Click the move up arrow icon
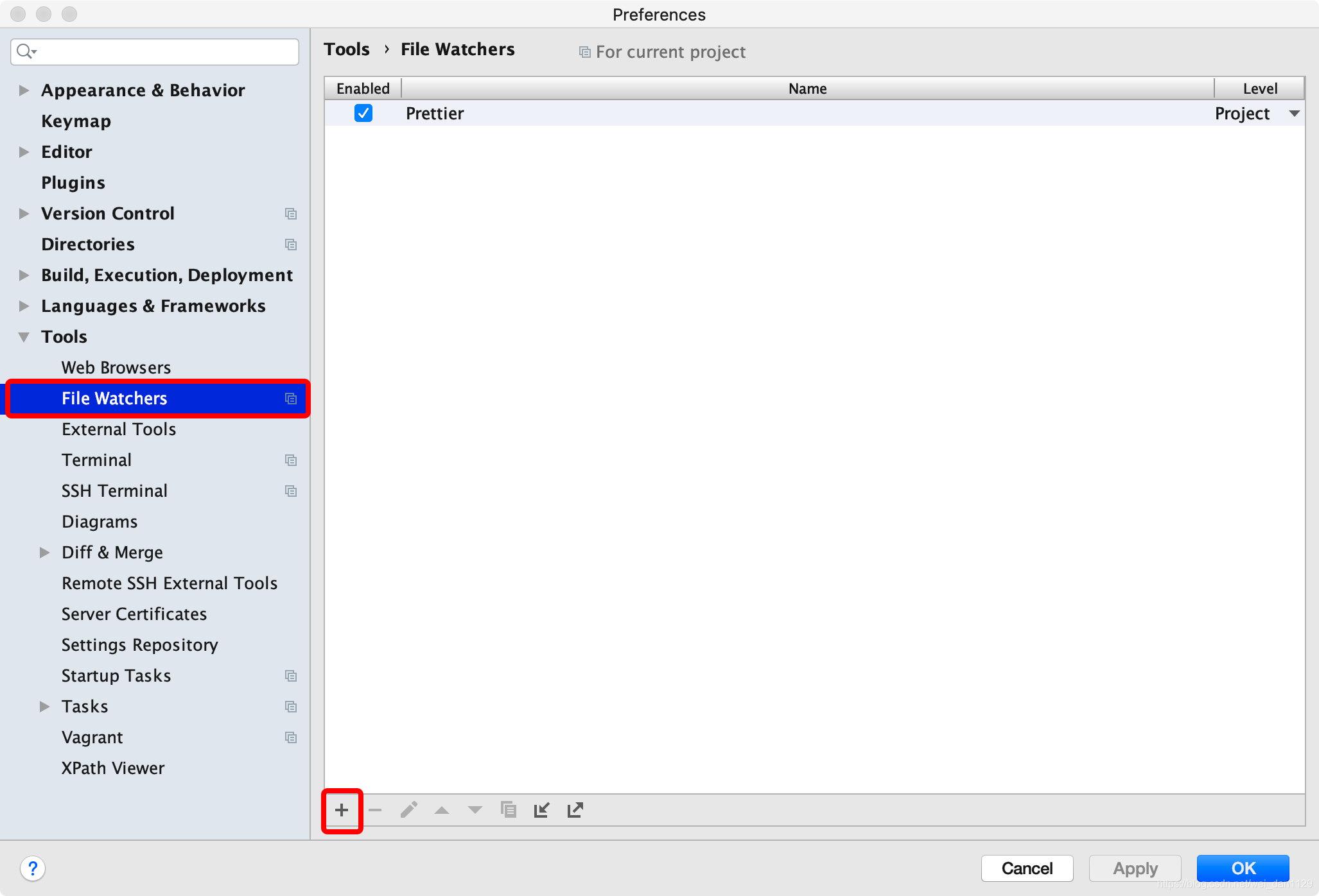 (442, 810)
